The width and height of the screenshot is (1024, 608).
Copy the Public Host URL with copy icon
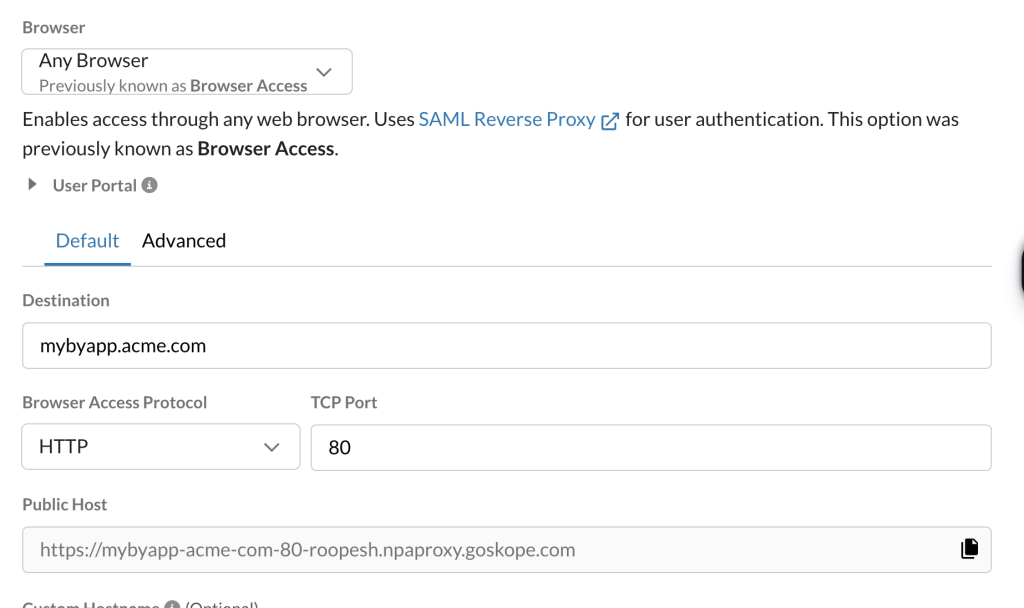click(970, 549)
